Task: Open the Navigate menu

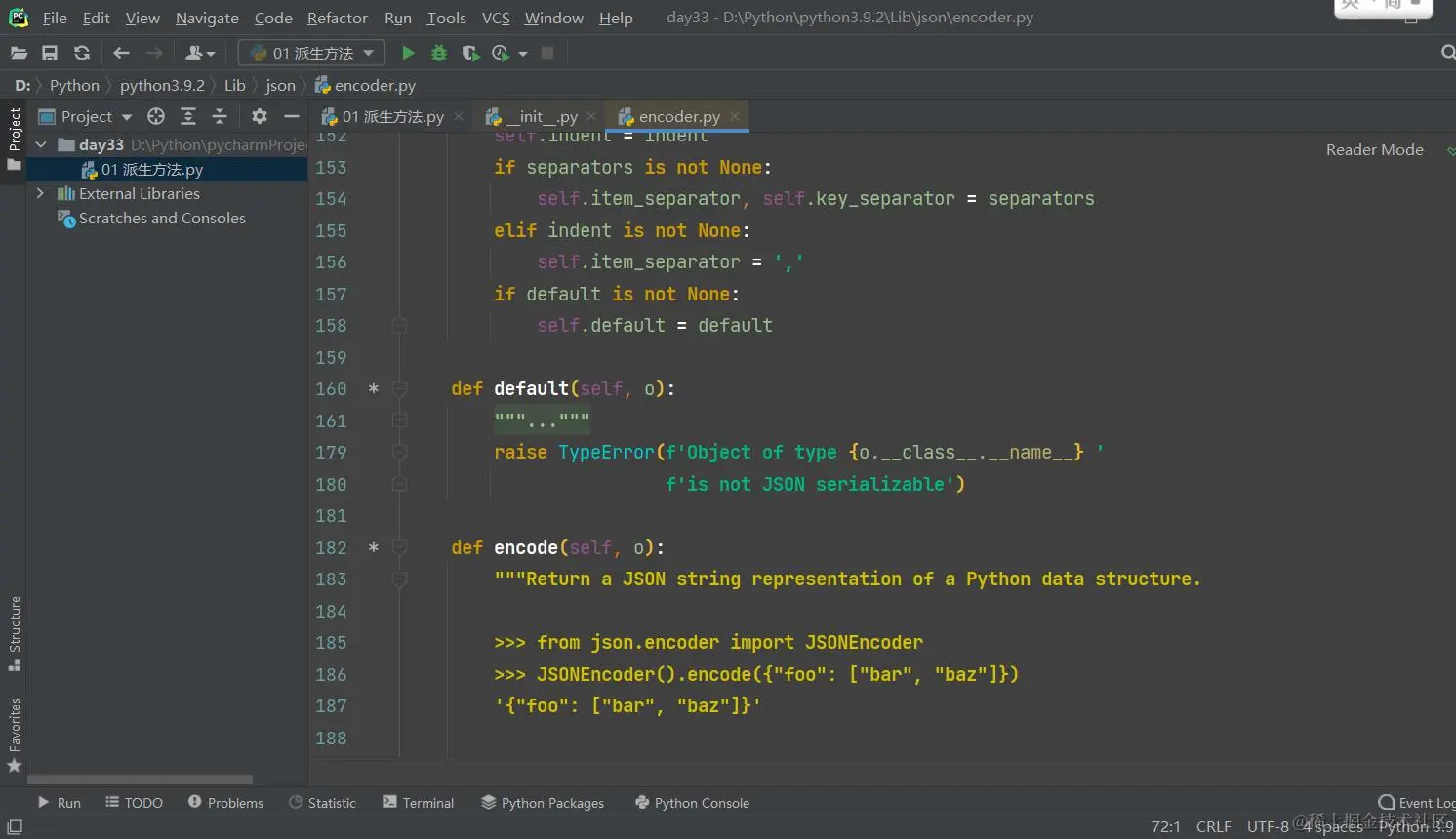Action: (x=207, y=18)
